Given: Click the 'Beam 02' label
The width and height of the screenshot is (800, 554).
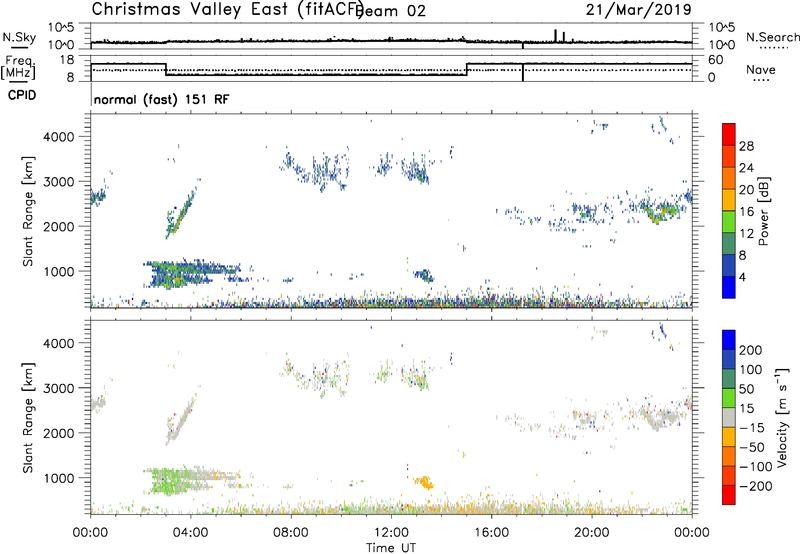Looking at the screenshot, I should 392,11.
